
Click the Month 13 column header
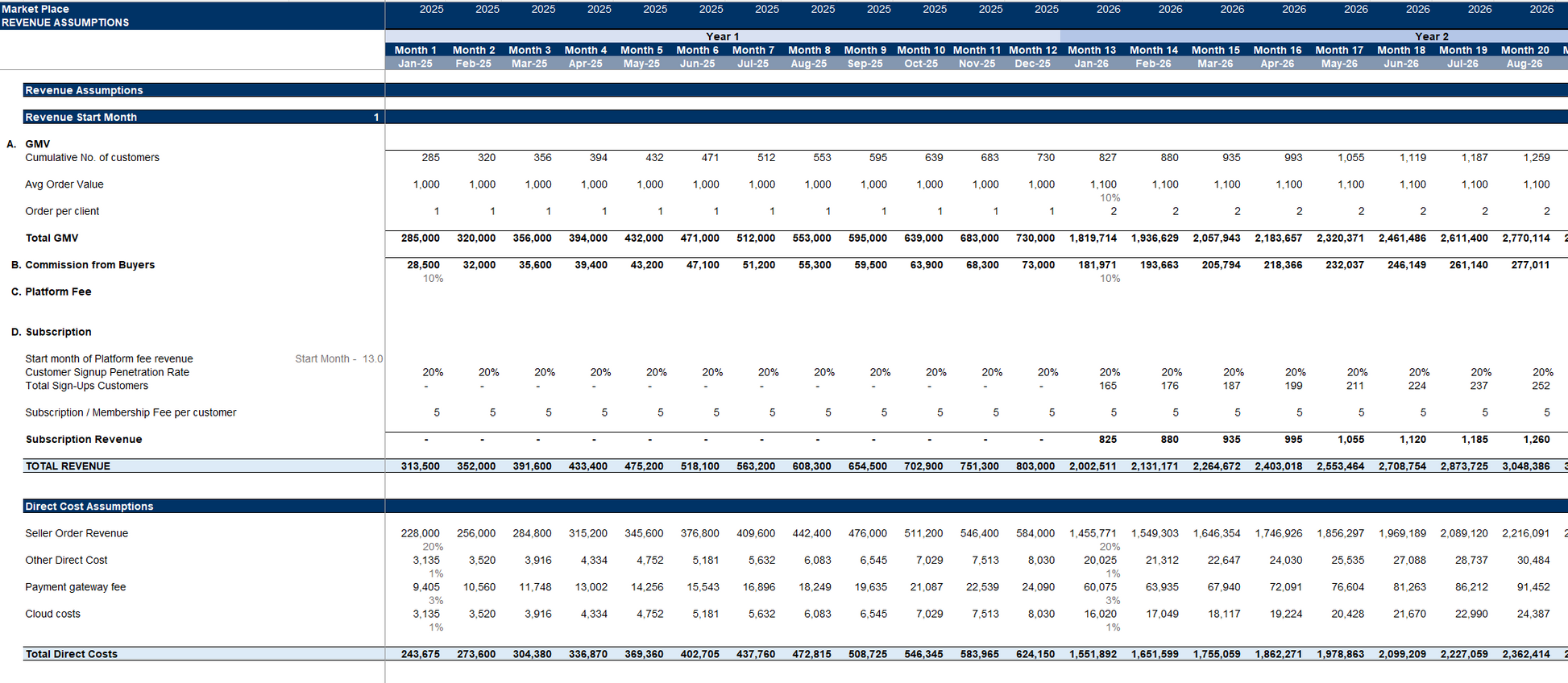[x=1091, y=50]
